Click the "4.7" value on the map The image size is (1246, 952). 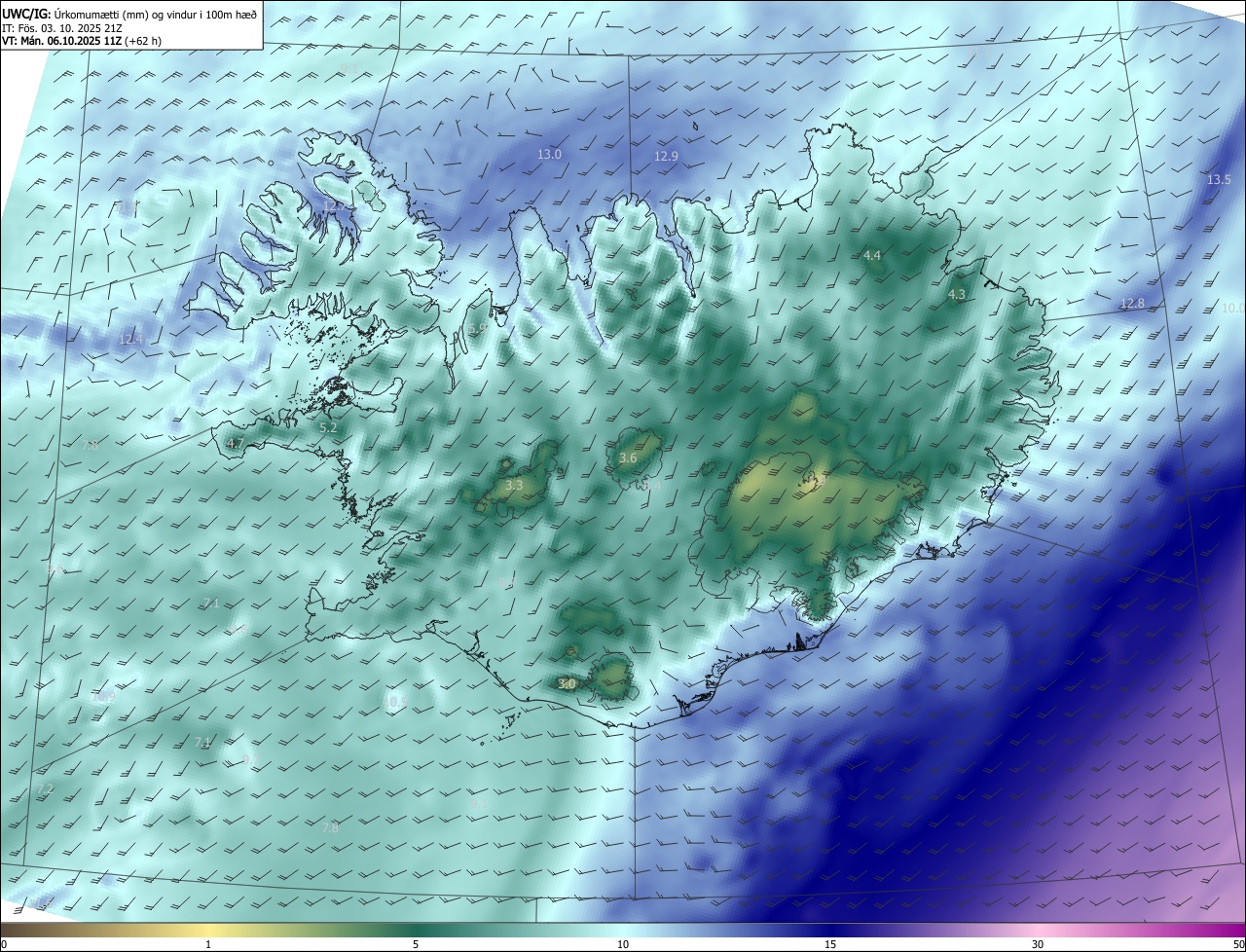tap(235, 443)
